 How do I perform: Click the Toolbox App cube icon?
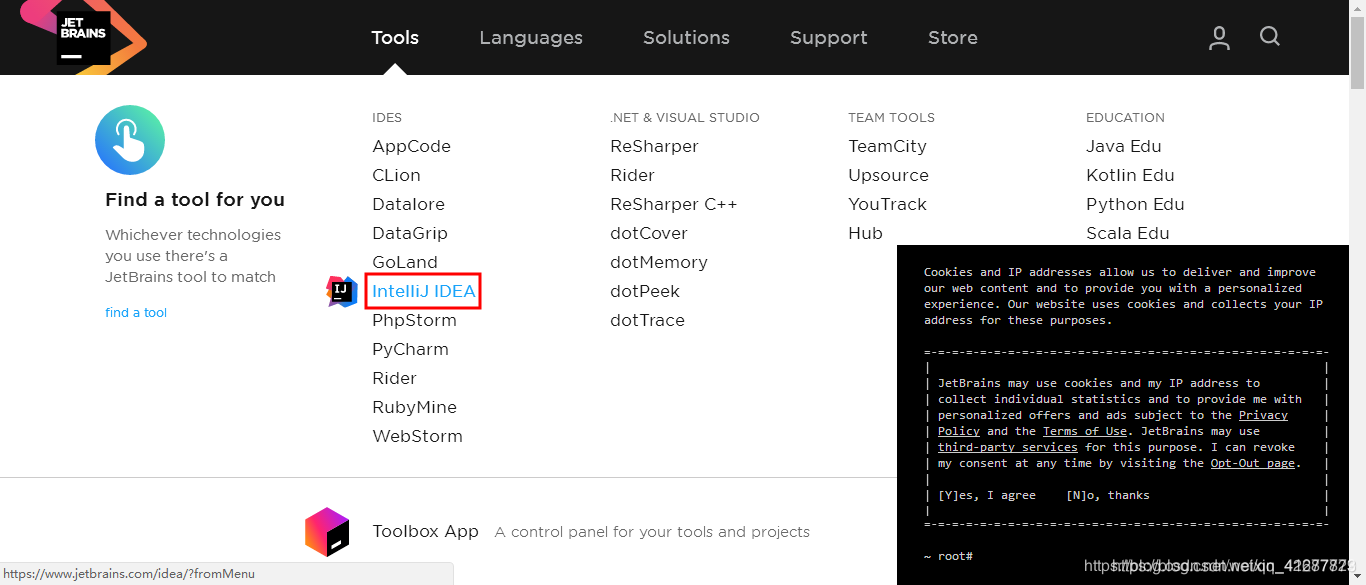point(327,532)
